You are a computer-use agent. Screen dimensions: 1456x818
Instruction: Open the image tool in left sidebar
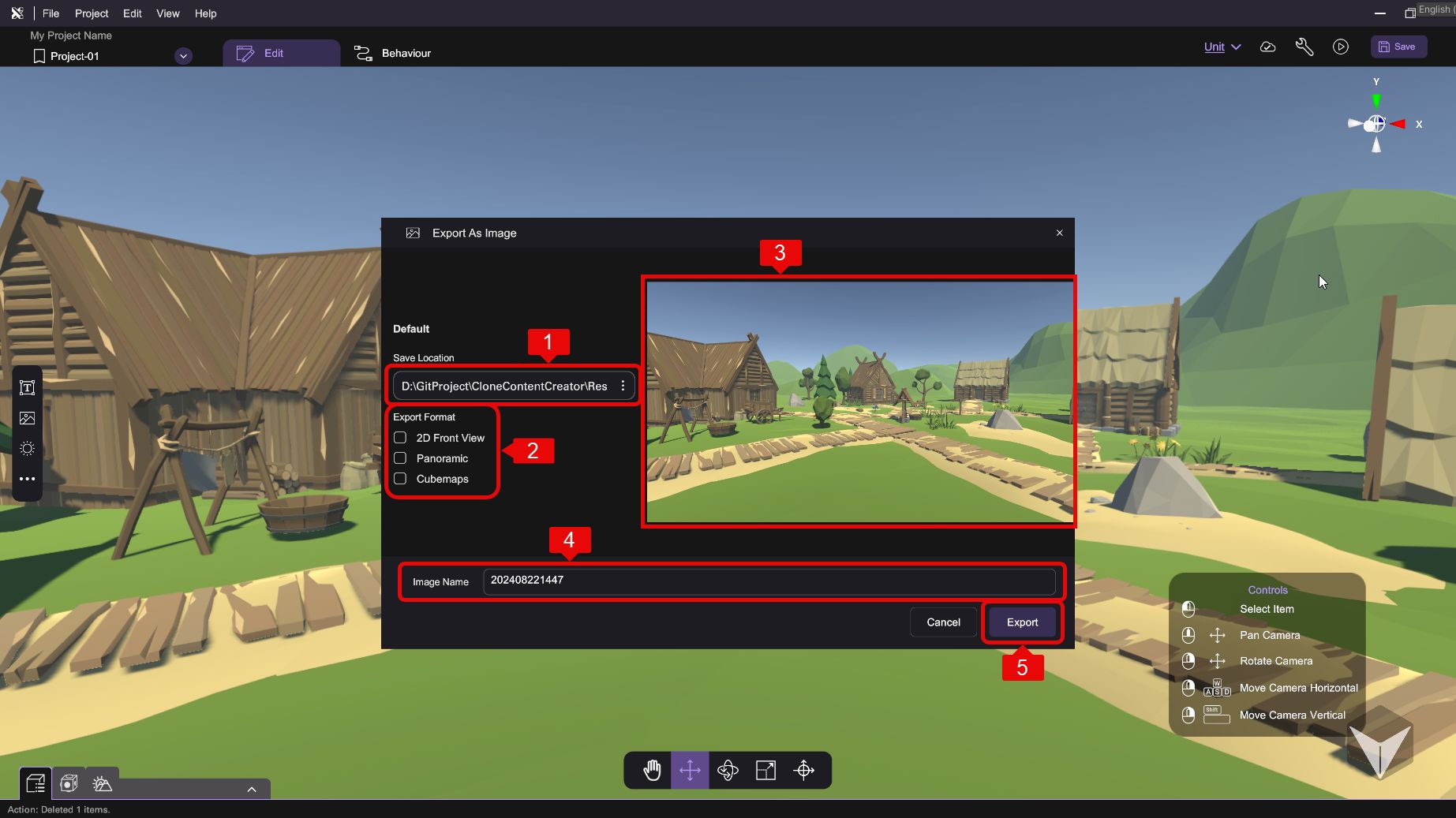click(x=27, y=418)
